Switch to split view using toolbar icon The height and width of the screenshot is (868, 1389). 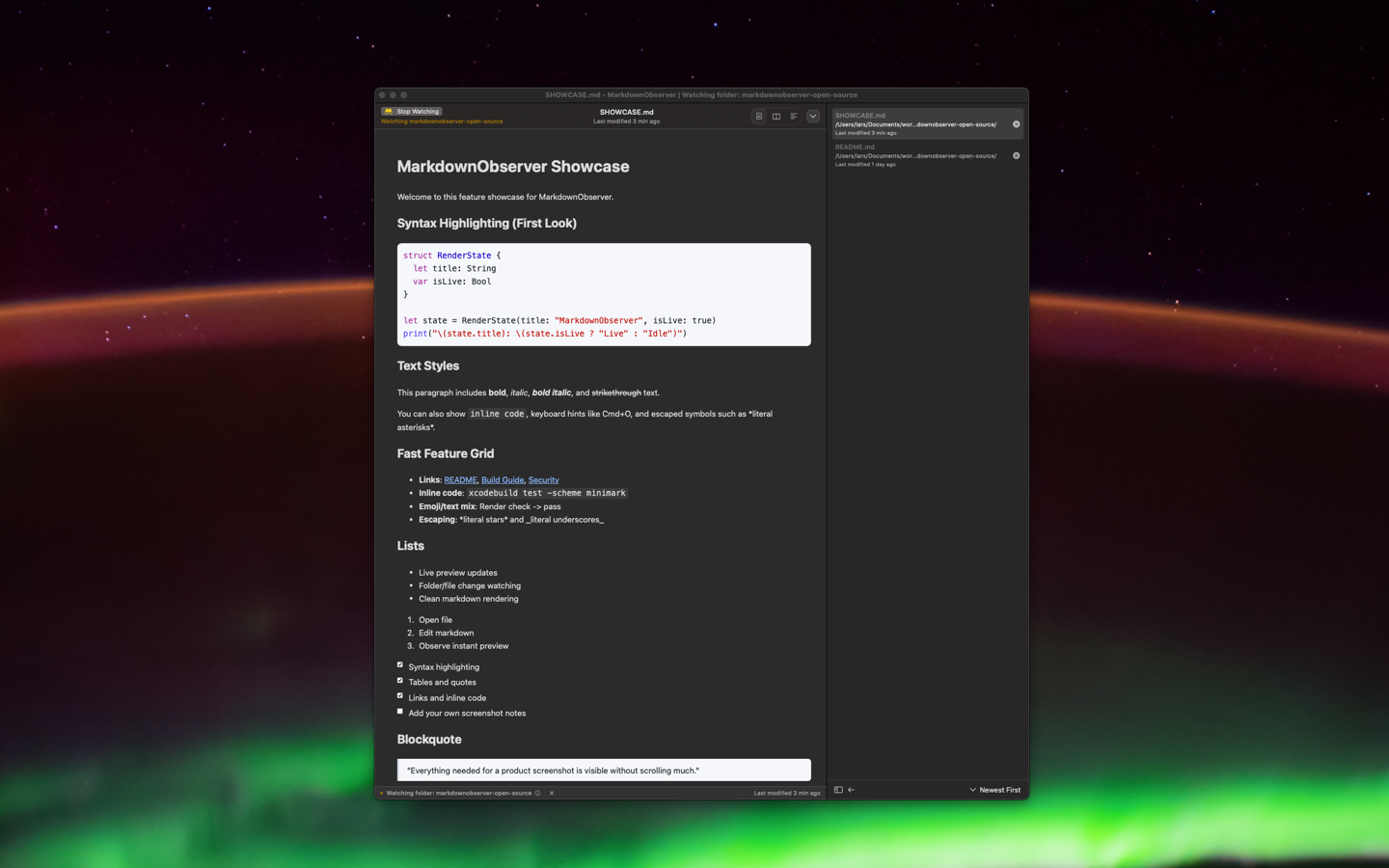point(776,116)
